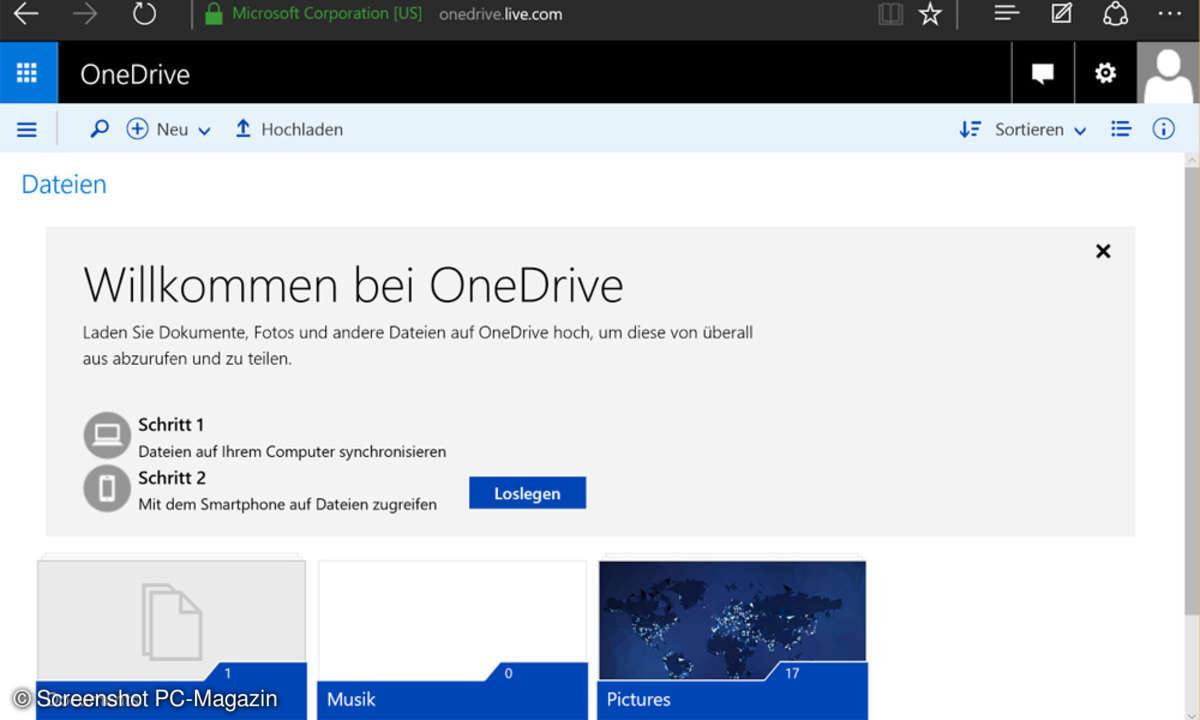The image size is (1200, 720).
Task: Reload the page with the refresh icon
Action: [x=145, y=14]
